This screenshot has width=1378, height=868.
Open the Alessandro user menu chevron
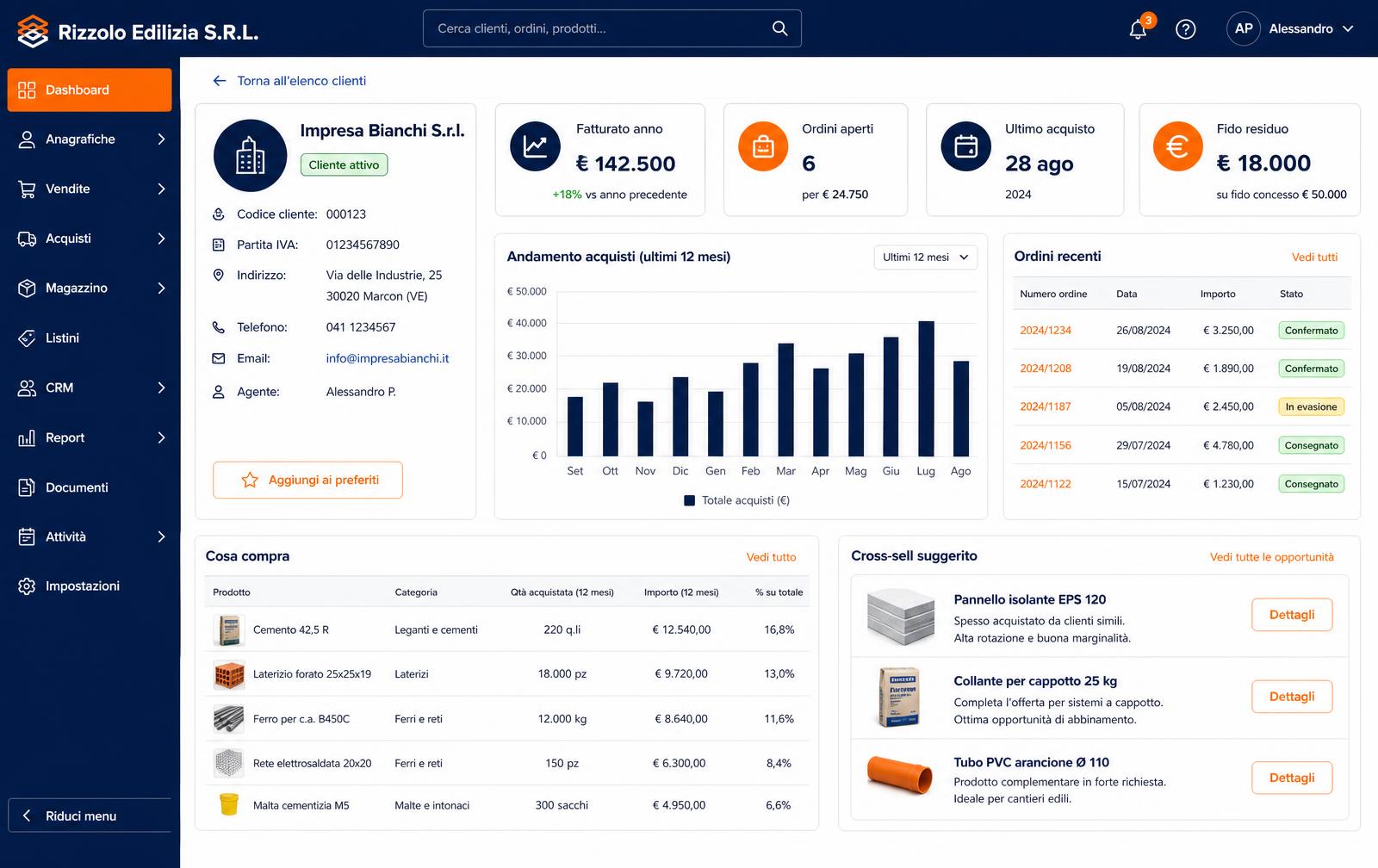pos(1348,28)
